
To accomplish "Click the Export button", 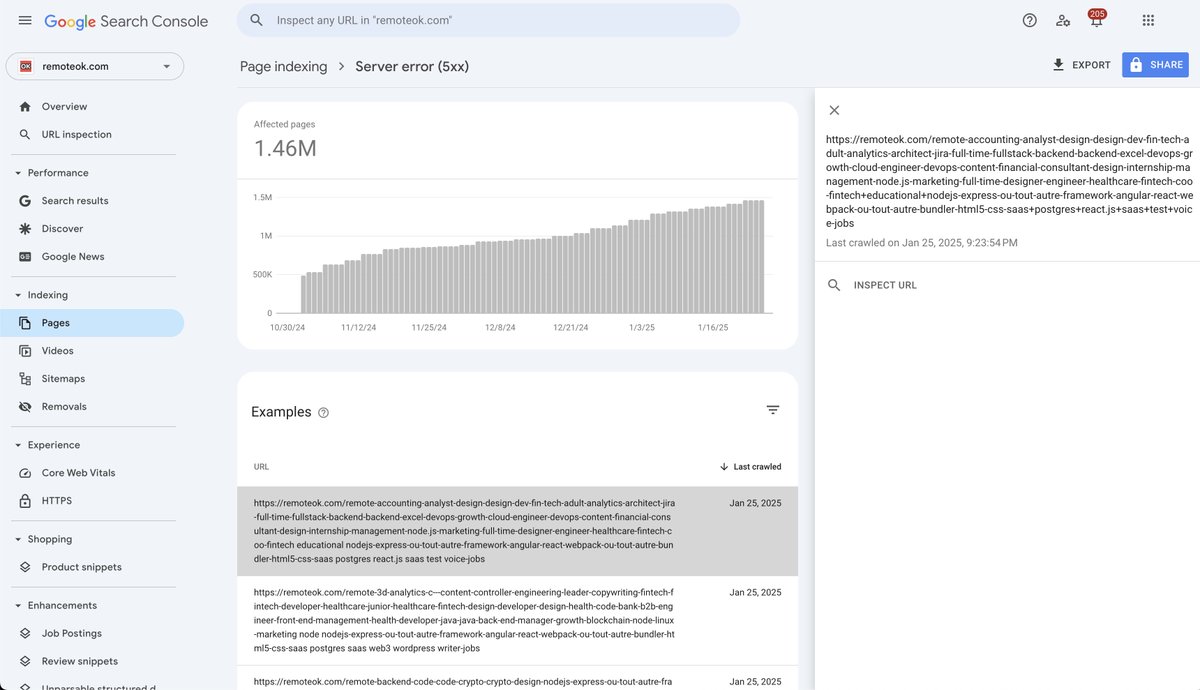I will click(x=1081, y=65).
